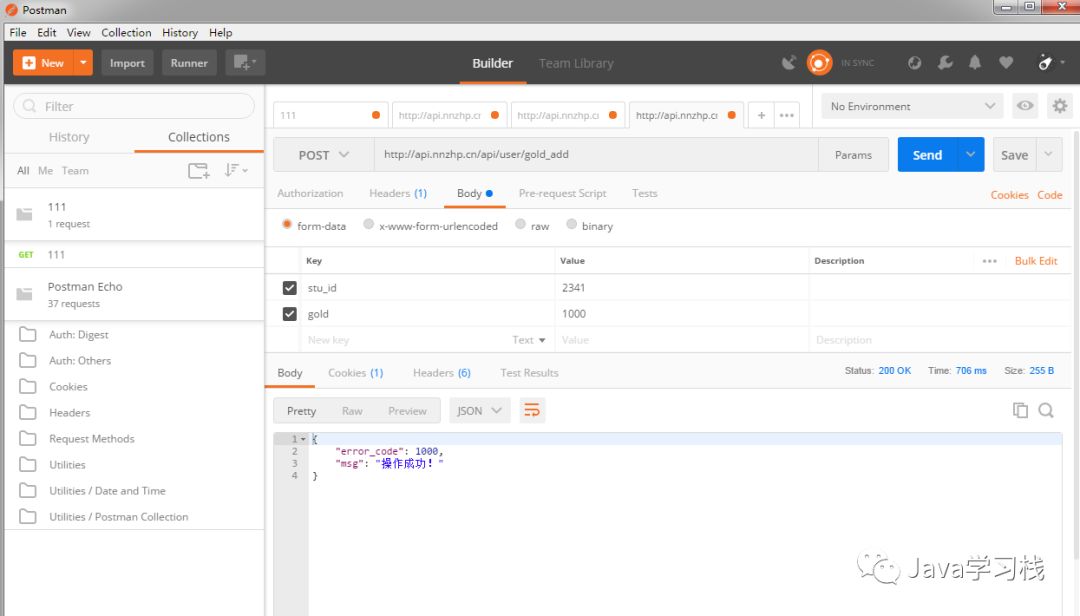Image resolution: width=1080 pixels, height=616 pixels.
Task: Click the Params button
Action: tap(853, 155)
